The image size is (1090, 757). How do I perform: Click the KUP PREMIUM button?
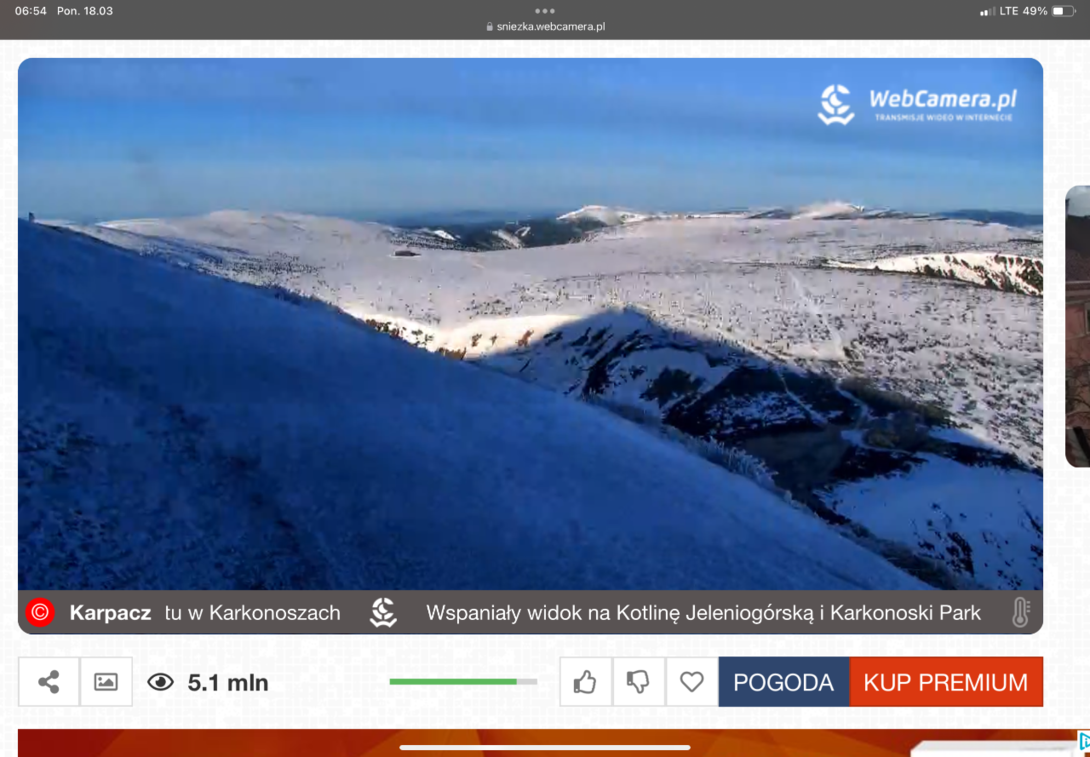(946, 682)
